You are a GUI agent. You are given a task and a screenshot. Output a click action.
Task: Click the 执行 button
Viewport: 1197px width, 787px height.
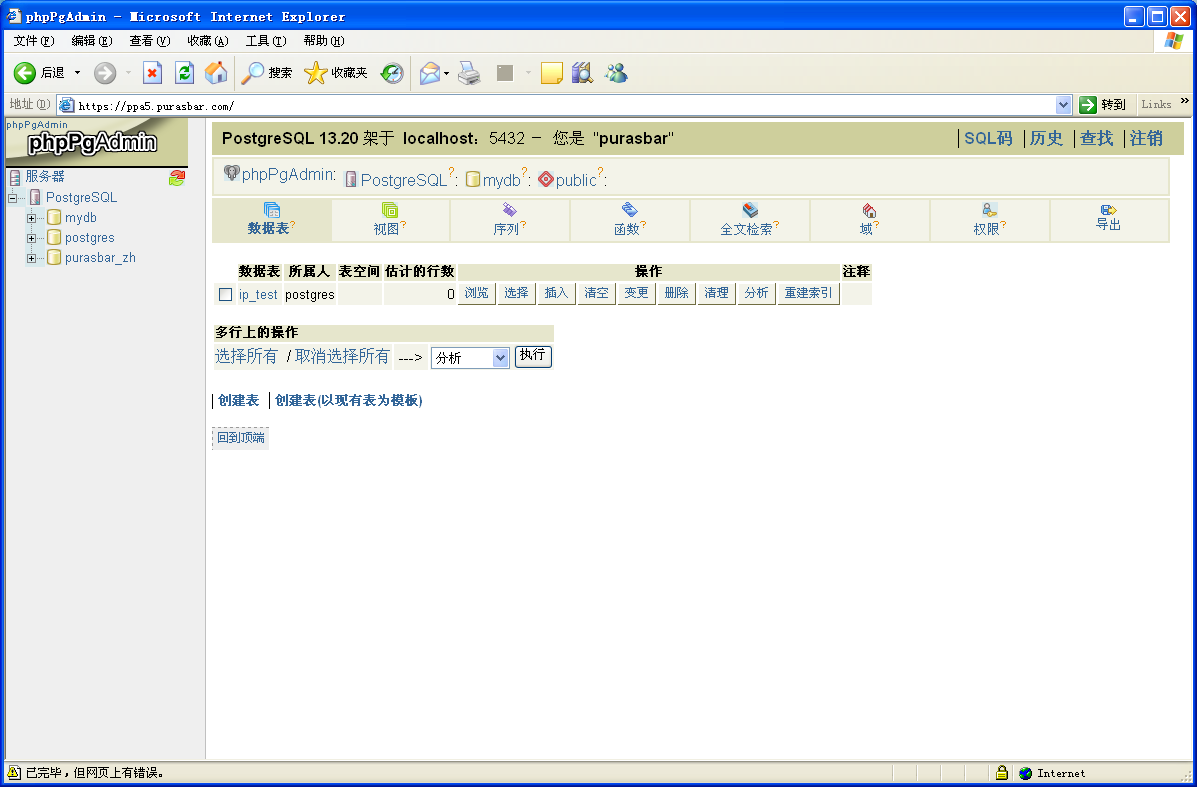click(x=533, y=356)
